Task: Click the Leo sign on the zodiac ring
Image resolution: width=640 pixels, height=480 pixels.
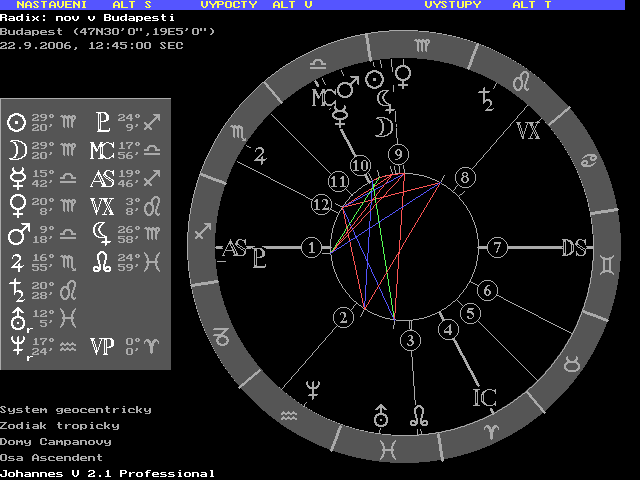Action: click(x=521, y=79)
